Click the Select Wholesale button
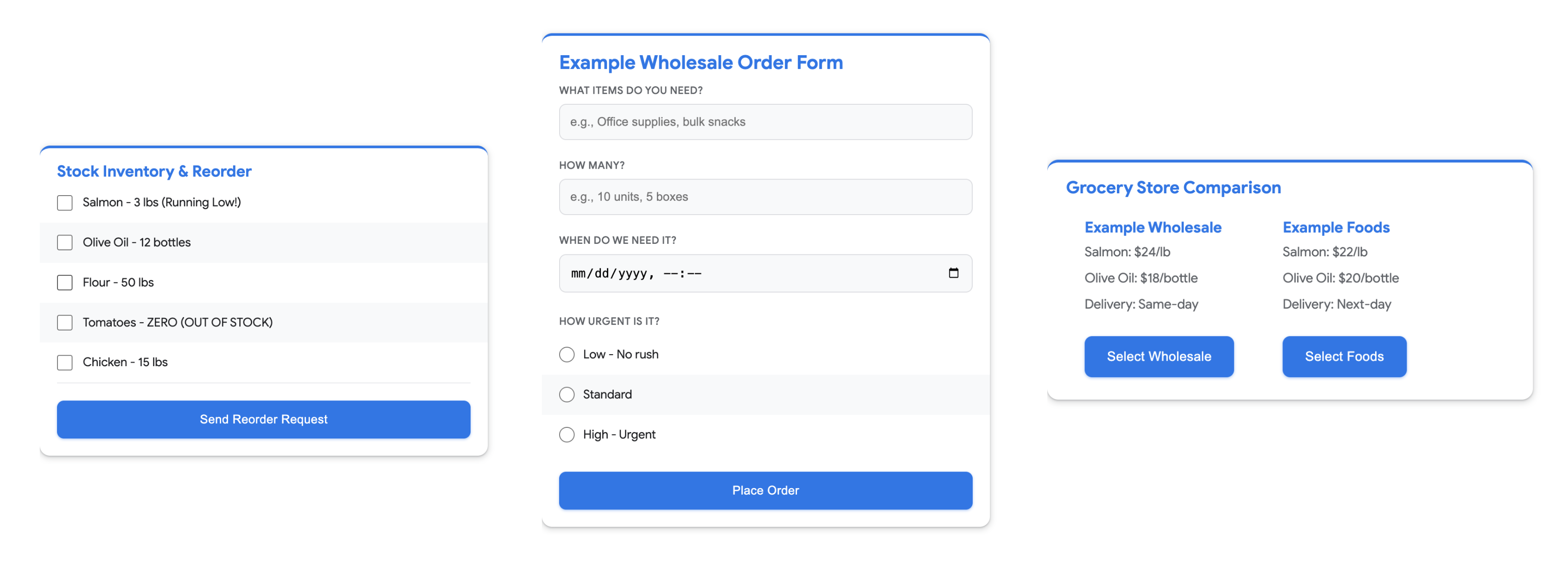The width and height of the screenshot is (1568, 572). point(1158,356)
